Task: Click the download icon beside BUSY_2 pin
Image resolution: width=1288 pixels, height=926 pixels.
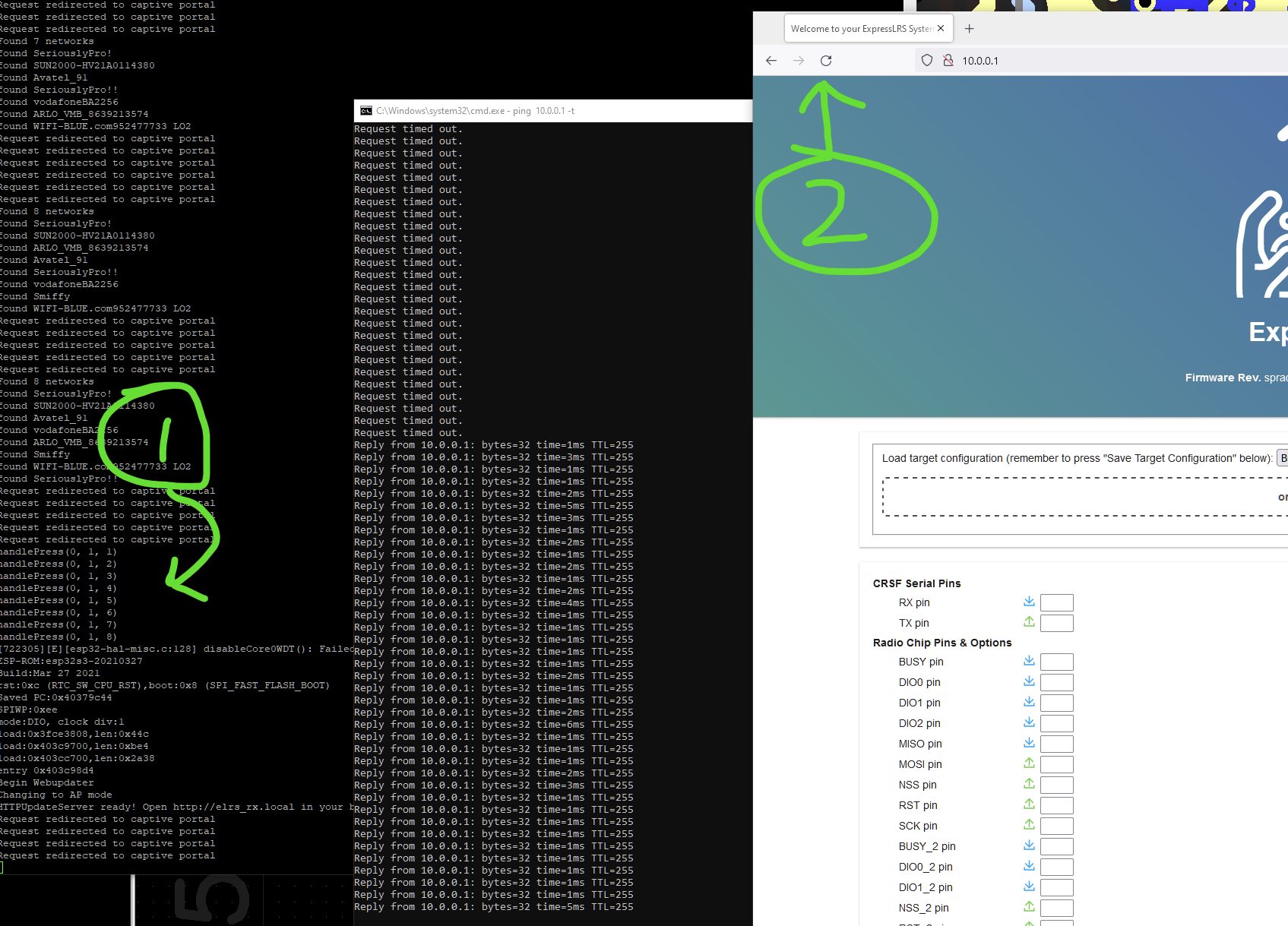Action: 1029,846
